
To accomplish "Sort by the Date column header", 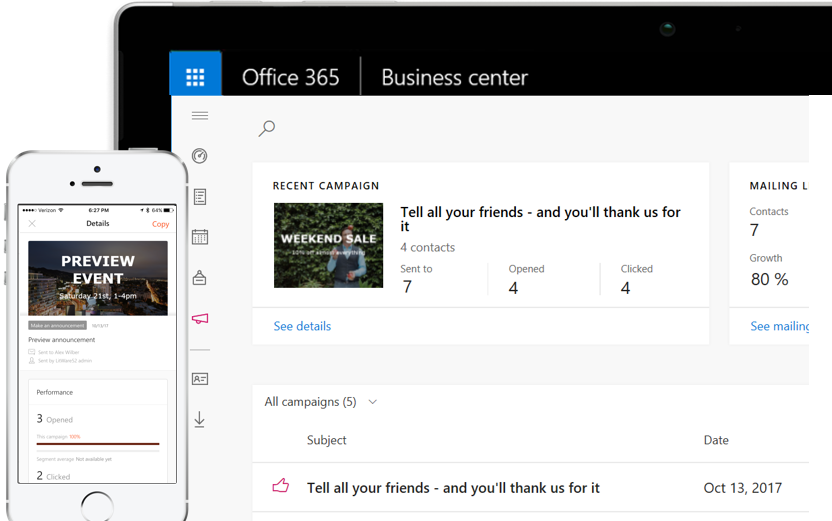I will pyautogui.click(x=716, y=440).
